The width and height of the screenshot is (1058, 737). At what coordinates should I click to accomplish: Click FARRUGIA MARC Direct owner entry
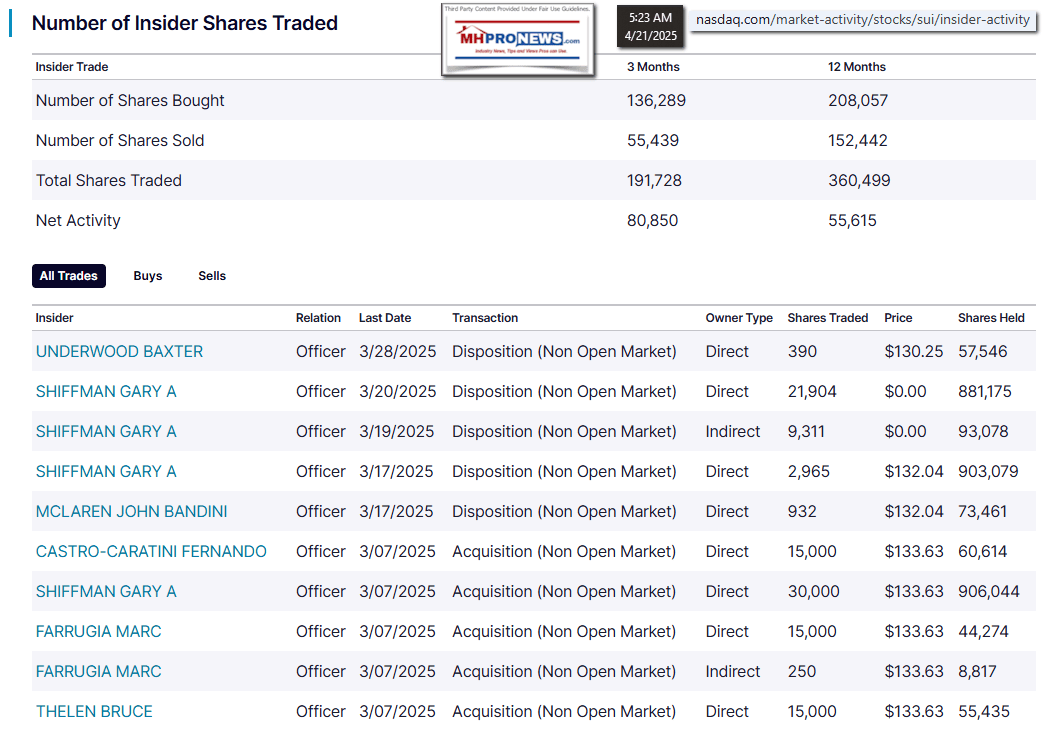(98, 632)
